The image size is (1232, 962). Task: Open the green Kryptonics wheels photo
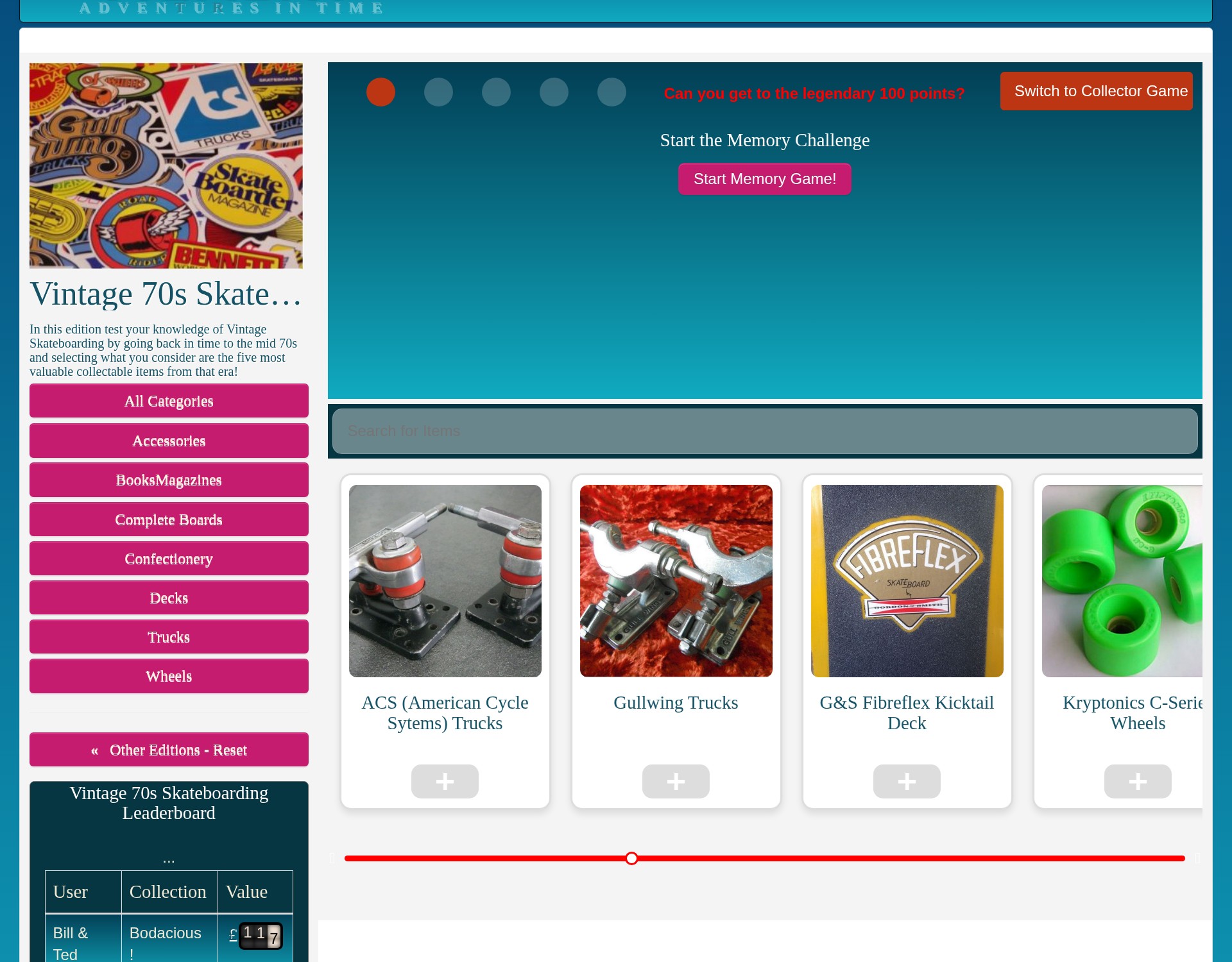[1122, 581]
